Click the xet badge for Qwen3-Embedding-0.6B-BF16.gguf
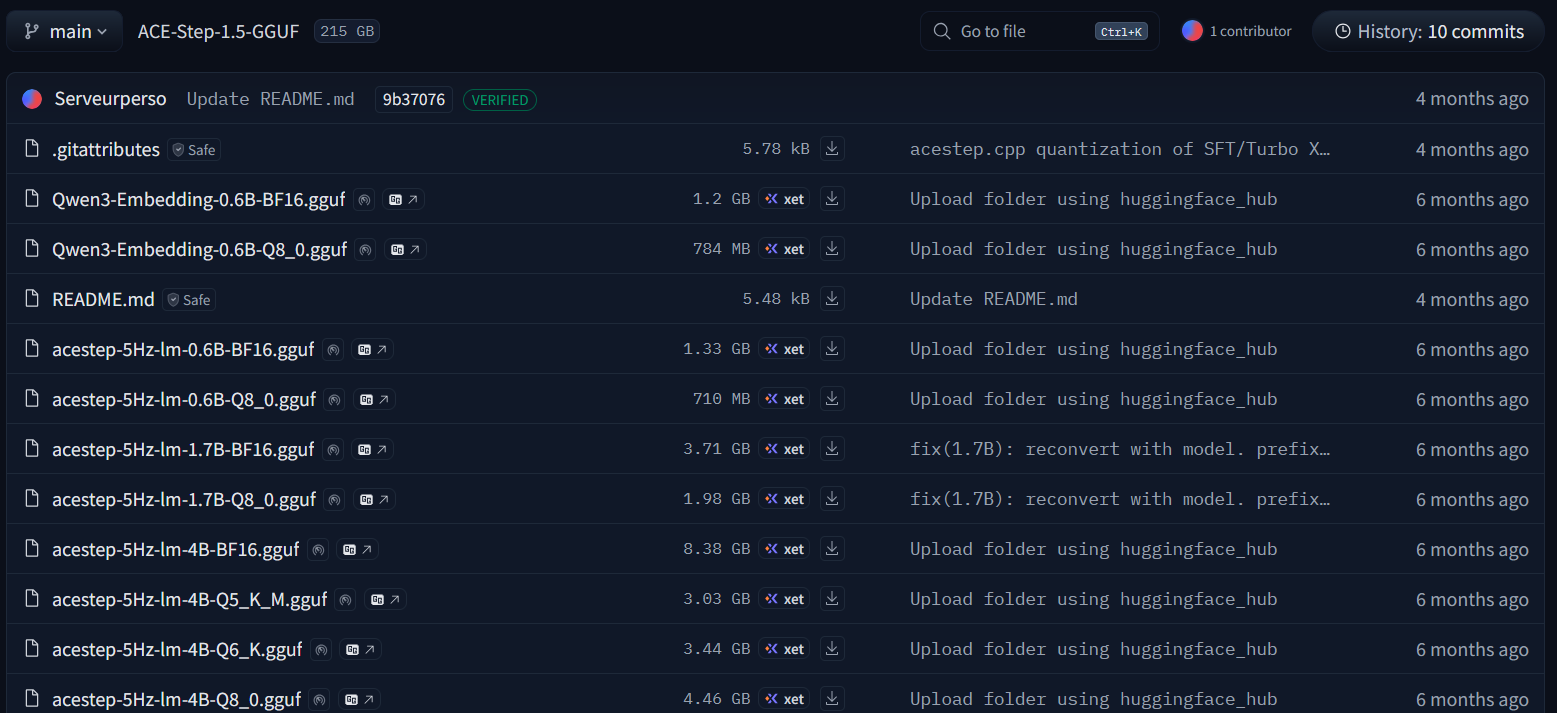This screenshot has width=1557, height=713. coord(784,199)
